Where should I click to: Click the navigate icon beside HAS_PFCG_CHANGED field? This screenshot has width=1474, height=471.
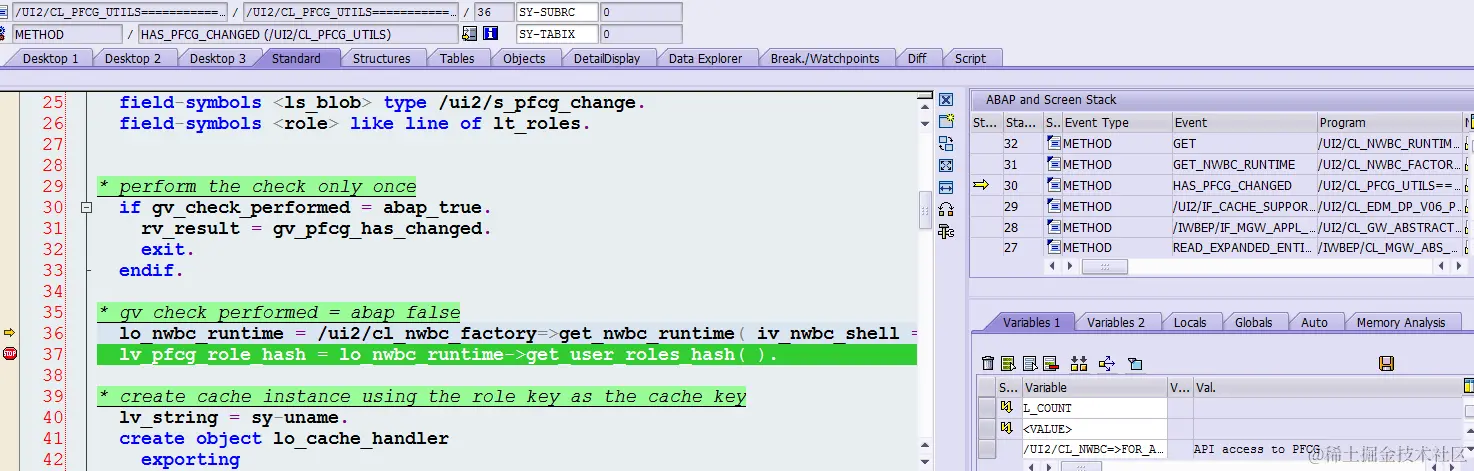point(470,34)
